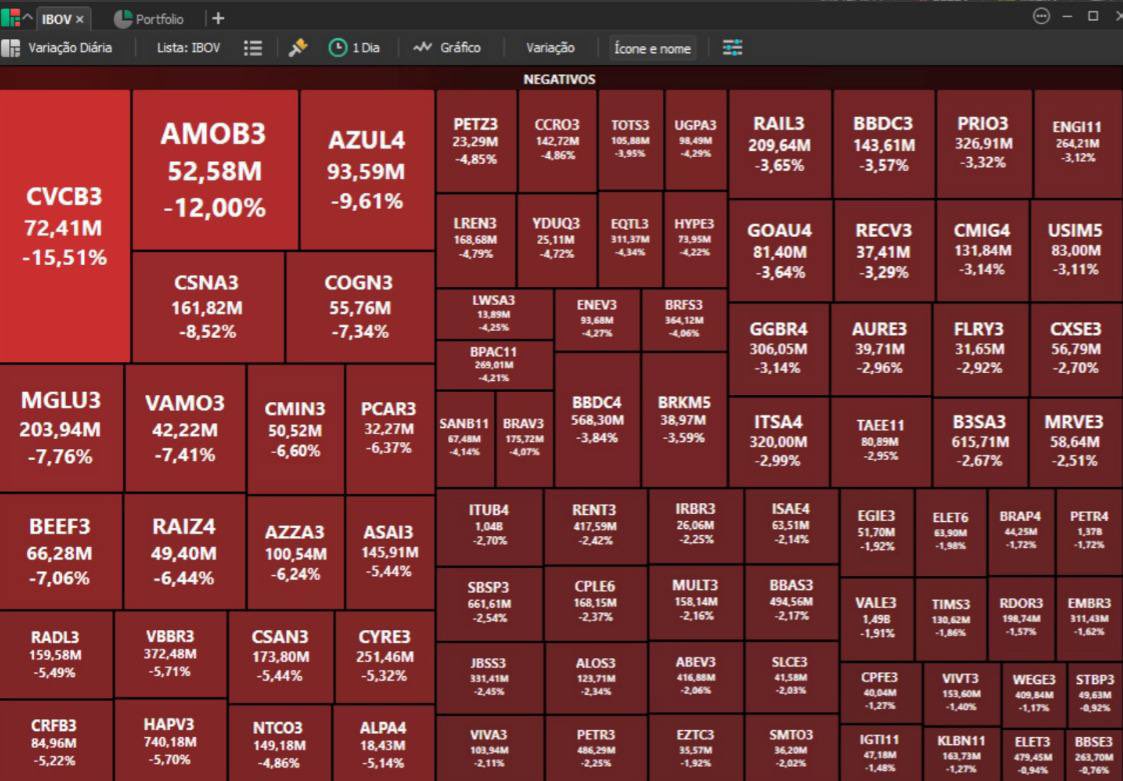1123x781 pixels.
Task: Select the TOTS3 tile
Action: point(630,140)
